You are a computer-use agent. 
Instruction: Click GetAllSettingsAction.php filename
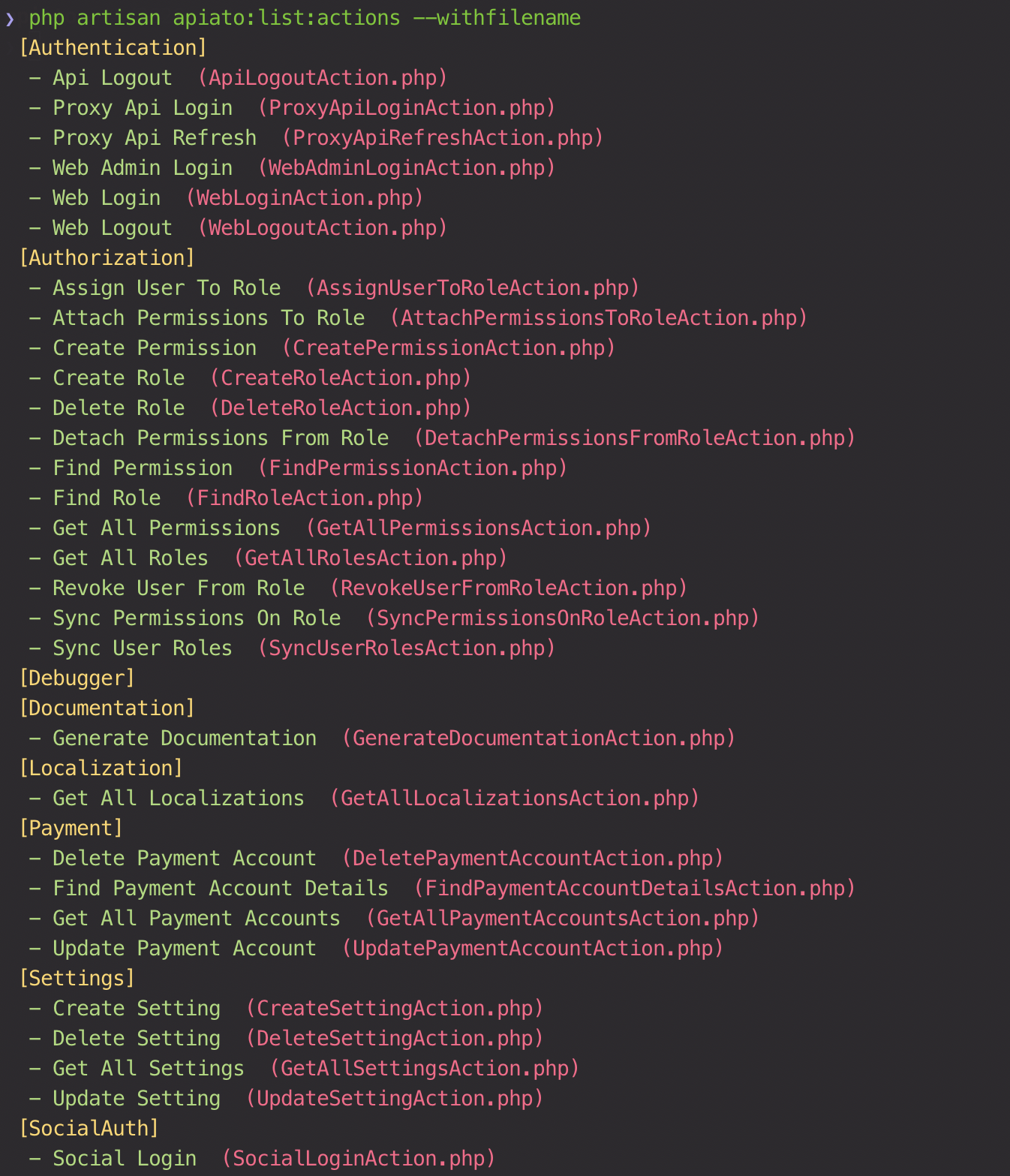pos(424,1069)
